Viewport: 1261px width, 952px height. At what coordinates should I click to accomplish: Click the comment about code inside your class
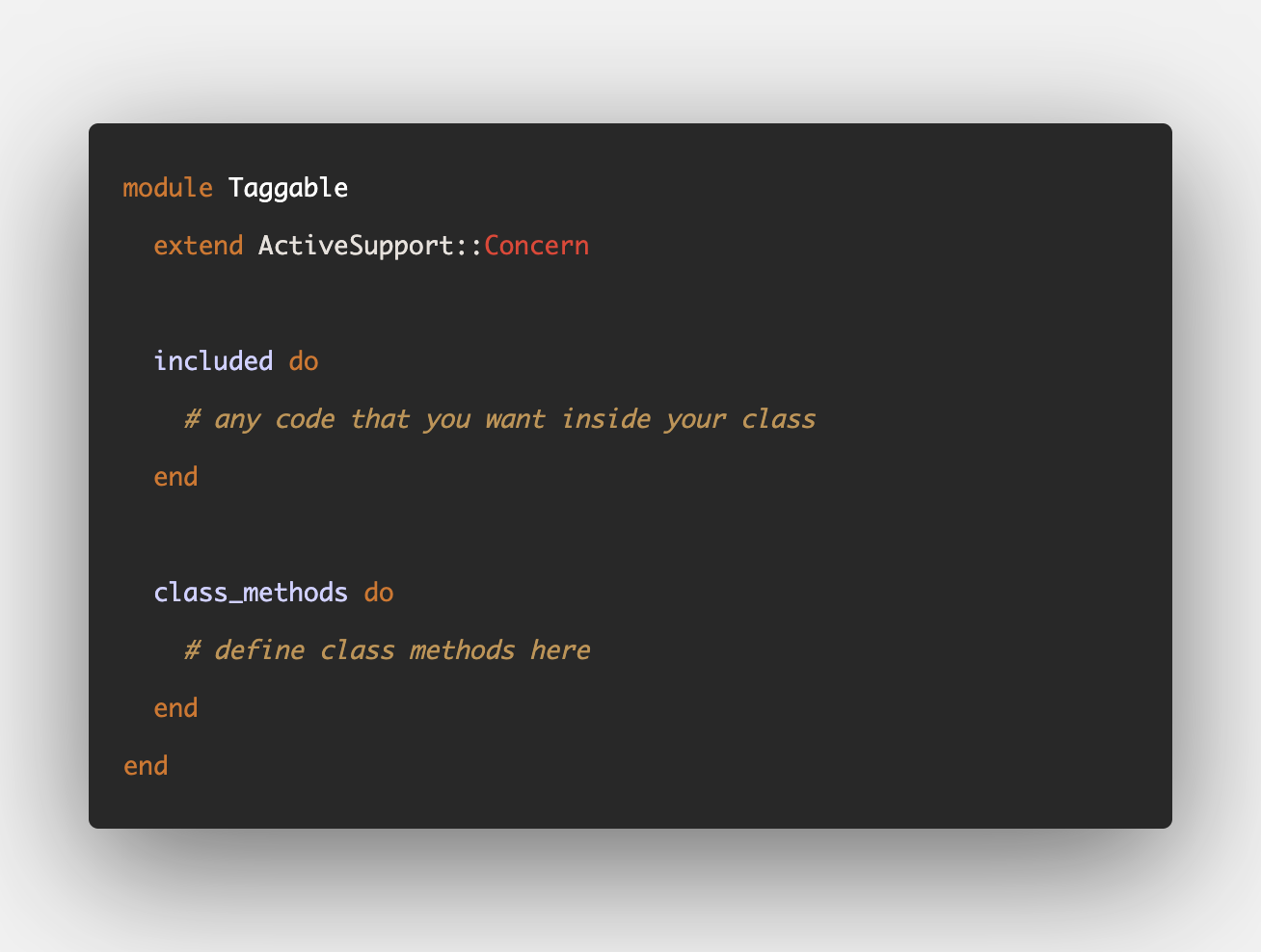tap(500, 419)
